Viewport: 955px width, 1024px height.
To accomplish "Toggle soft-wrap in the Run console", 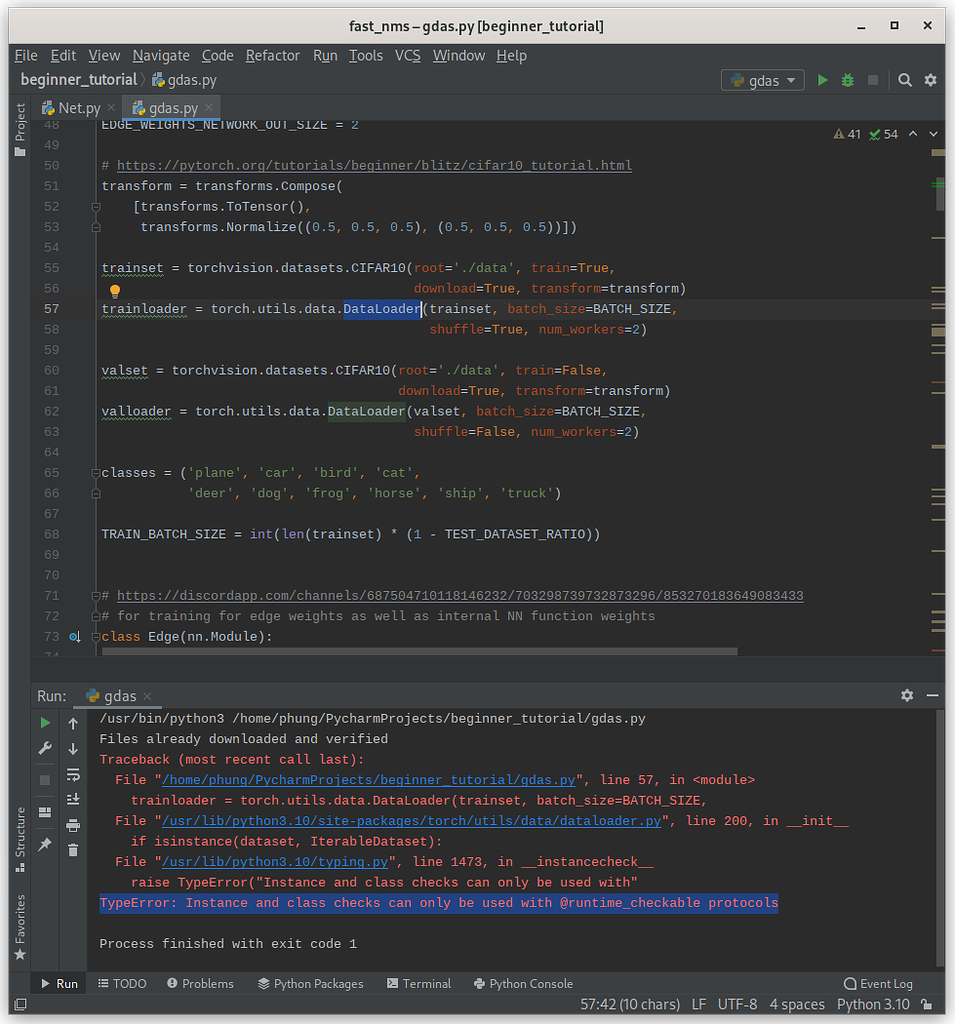I will (73, 774).
